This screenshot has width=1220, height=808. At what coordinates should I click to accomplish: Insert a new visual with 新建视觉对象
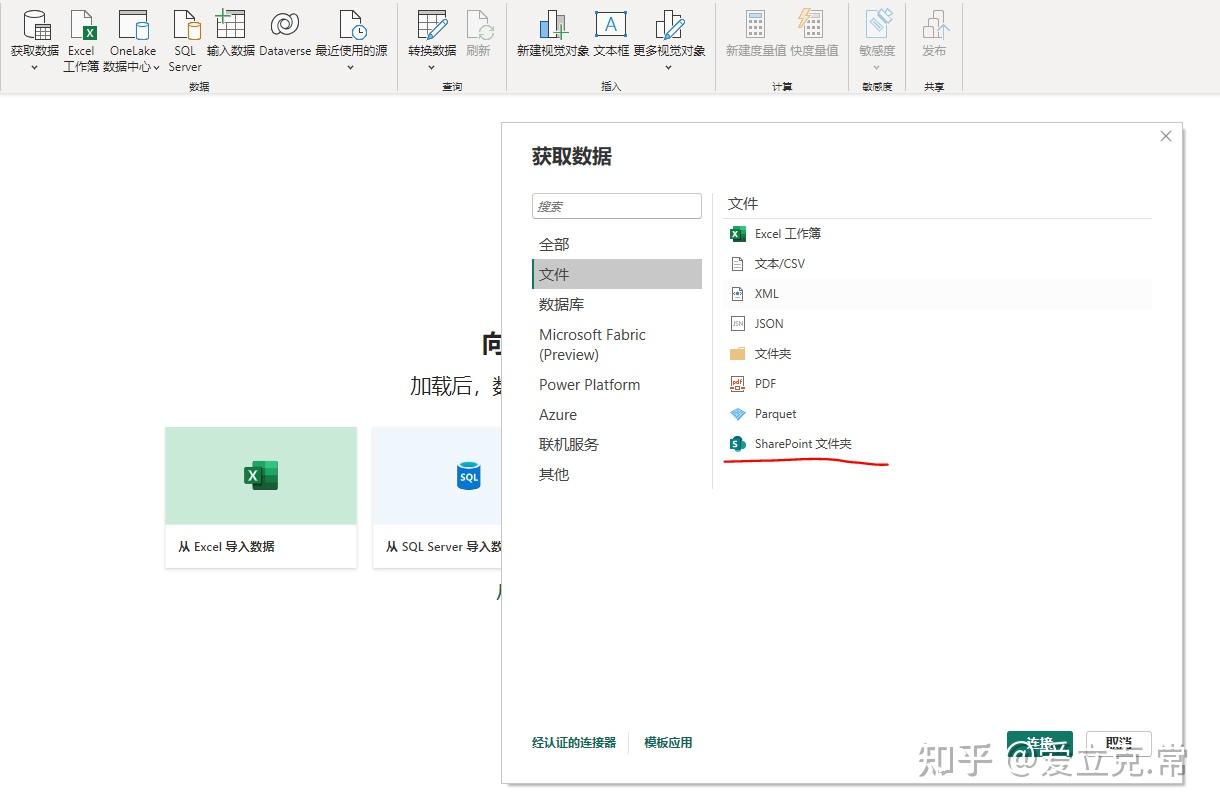[x=552, y=35]
